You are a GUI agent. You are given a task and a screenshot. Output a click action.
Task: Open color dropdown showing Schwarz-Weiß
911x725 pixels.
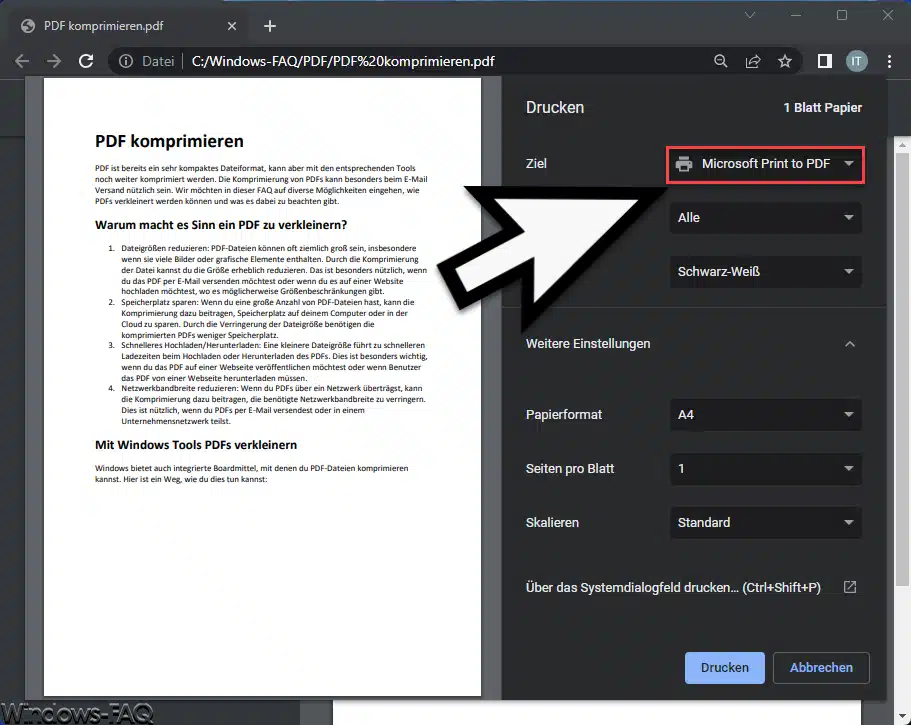[x=765, y=271]
